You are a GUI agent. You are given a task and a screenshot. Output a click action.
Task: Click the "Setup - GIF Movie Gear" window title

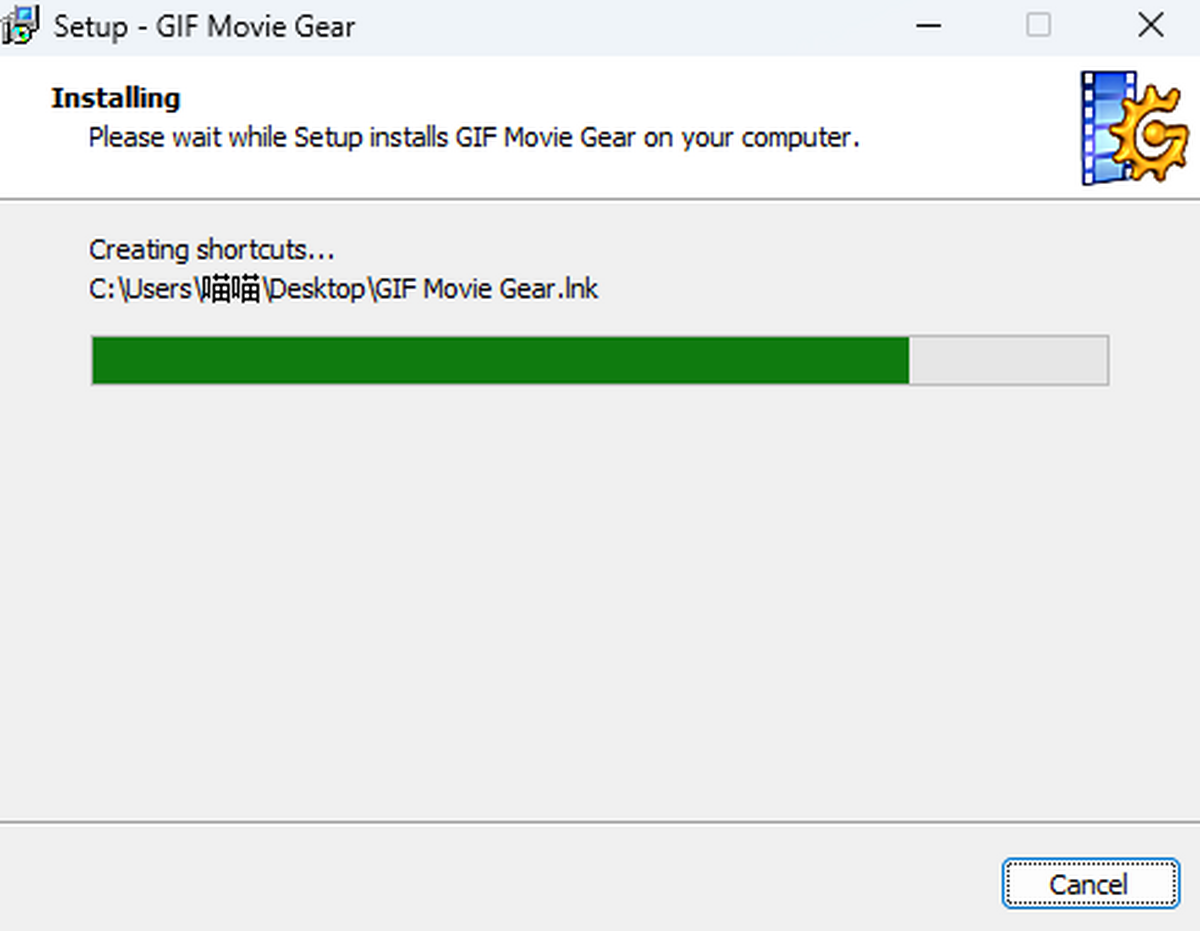[204, 26]
